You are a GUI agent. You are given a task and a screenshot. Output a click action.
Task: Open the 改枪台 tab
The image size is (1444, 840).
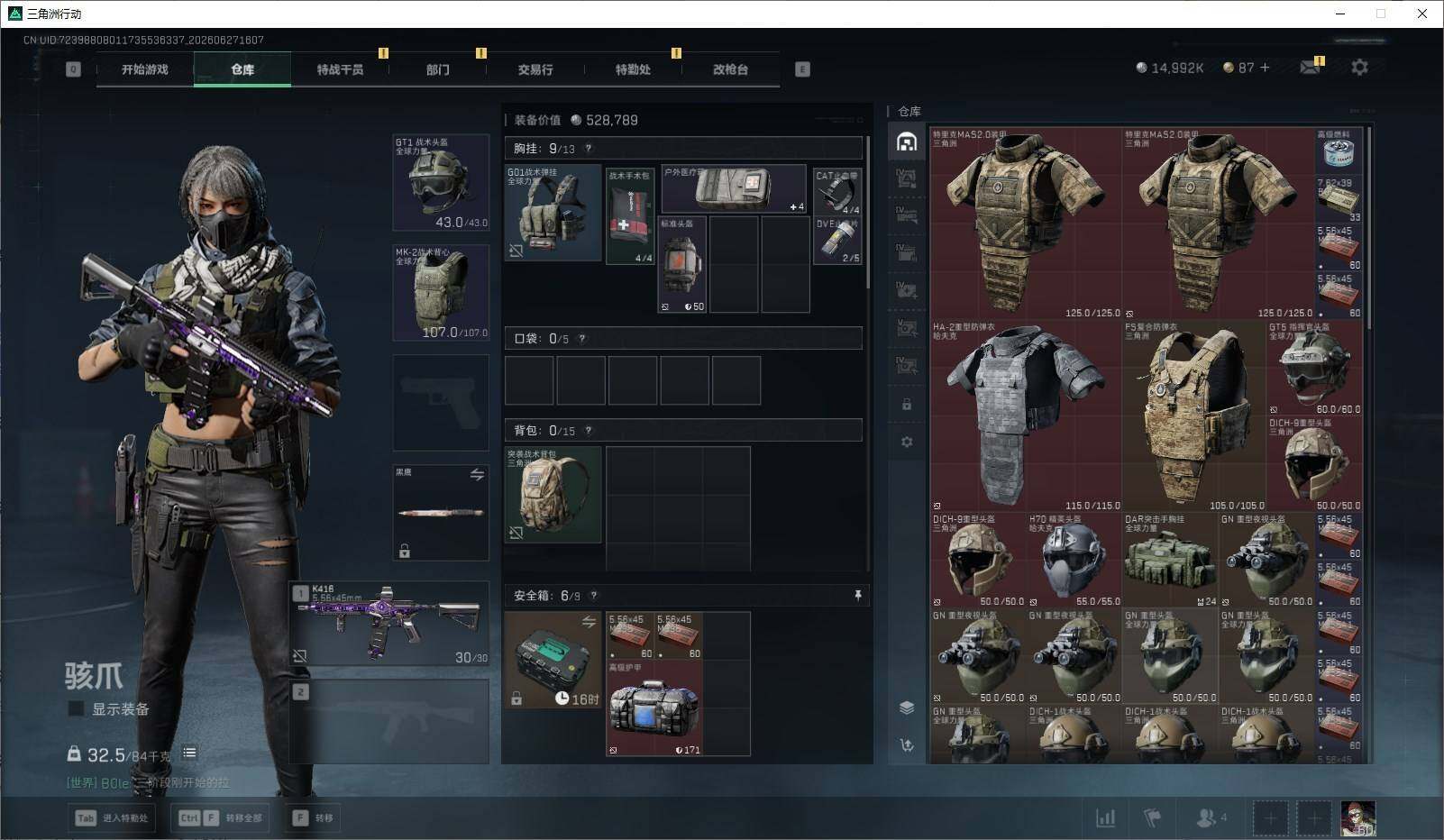click(x=730, y=69)
